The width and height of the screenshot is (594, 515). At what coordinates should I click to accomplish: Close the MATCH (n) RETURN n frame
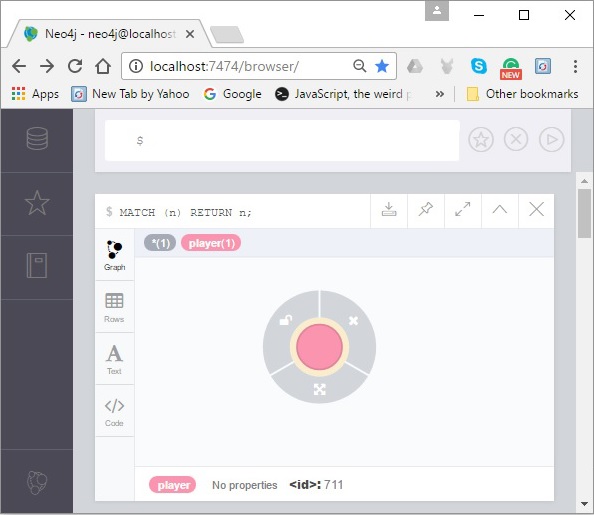[536, 209]
